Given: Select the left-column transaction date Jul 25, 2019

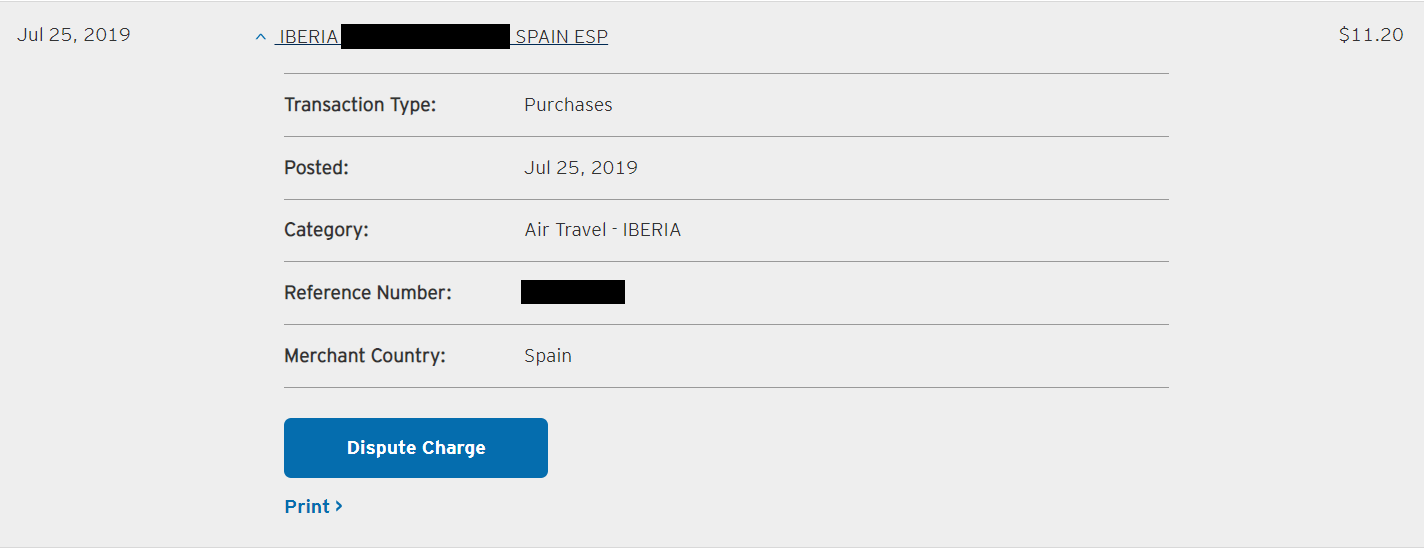Looking at the screenshot, I should point(74,34).
